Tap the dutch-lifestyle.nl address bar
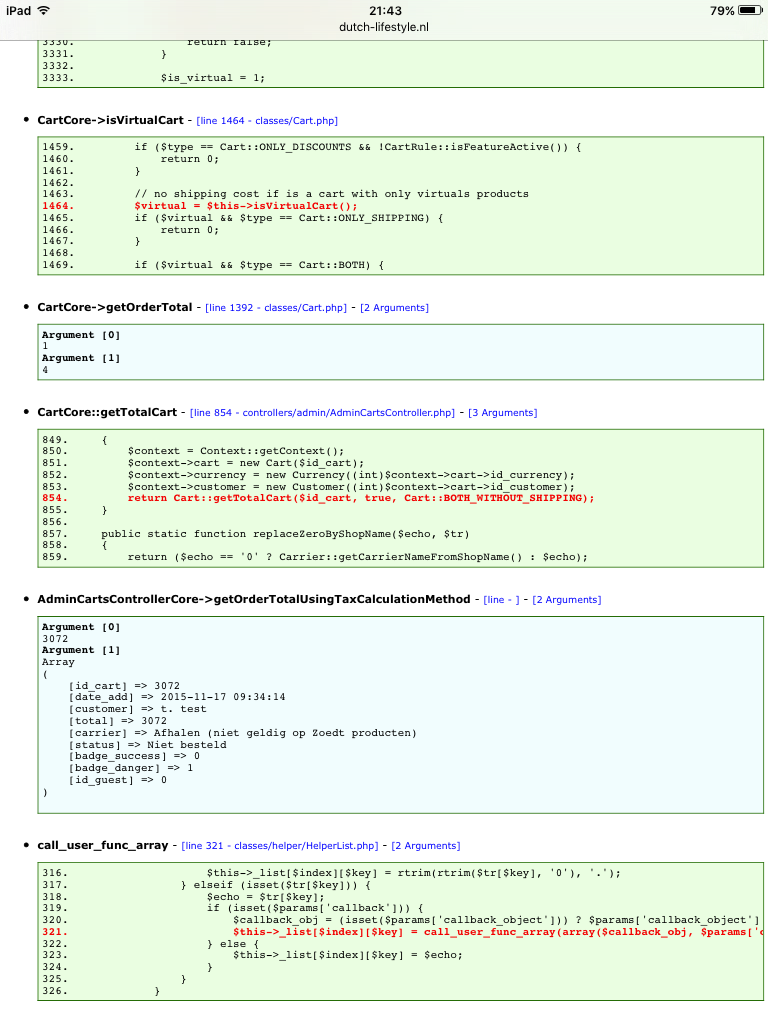The image size is (768, 1024). pos(384,27)
